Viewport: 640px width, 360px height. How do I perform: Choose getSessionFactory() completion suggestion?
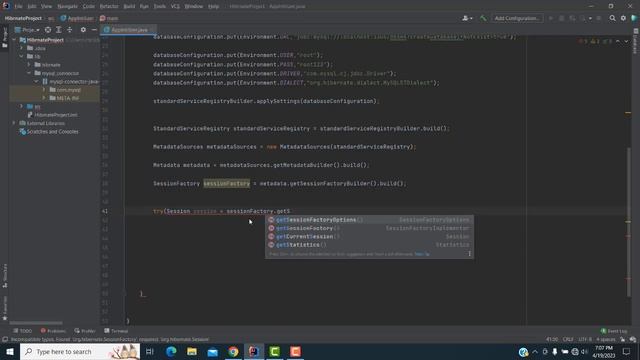click(369, 228)
